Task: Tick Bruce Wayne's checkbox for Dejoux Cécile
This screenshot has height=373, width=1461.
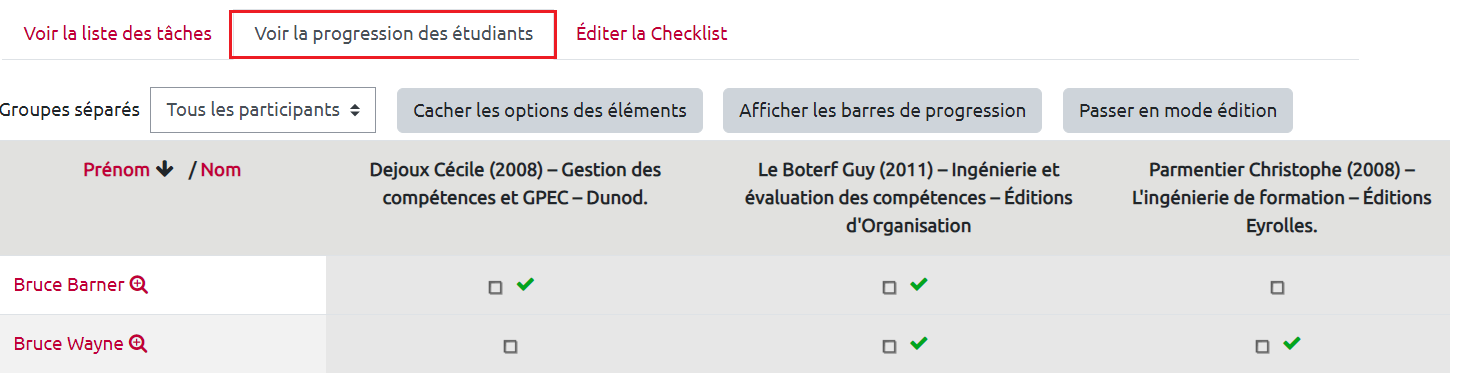Action: [510, 347]
